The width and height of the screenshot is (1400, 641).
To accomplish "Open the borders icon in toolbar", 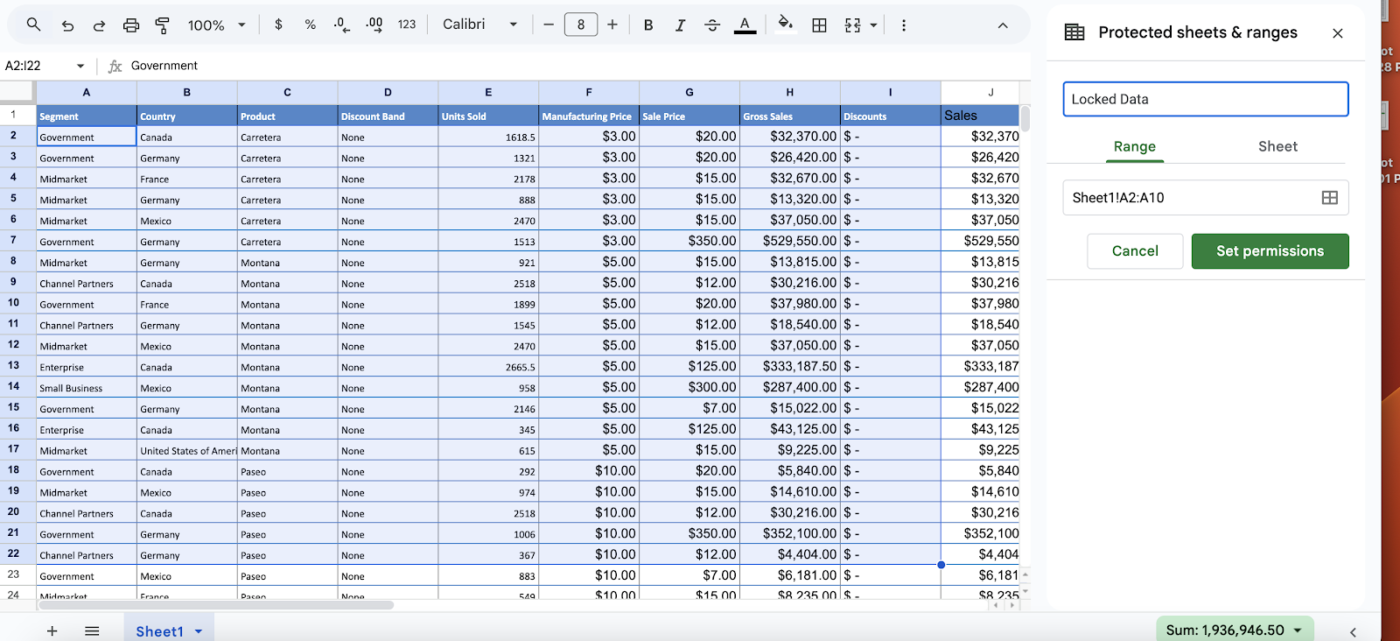I will point(819,25).
